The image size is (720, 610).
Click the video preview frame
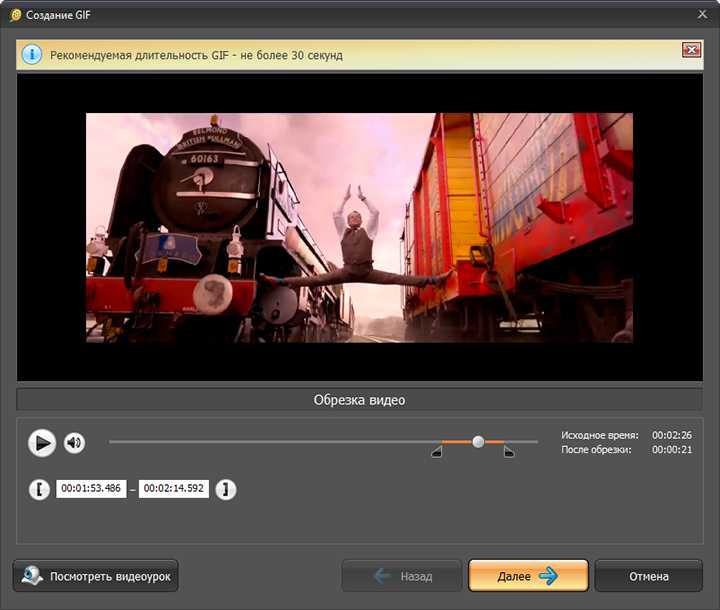(360, 227)
